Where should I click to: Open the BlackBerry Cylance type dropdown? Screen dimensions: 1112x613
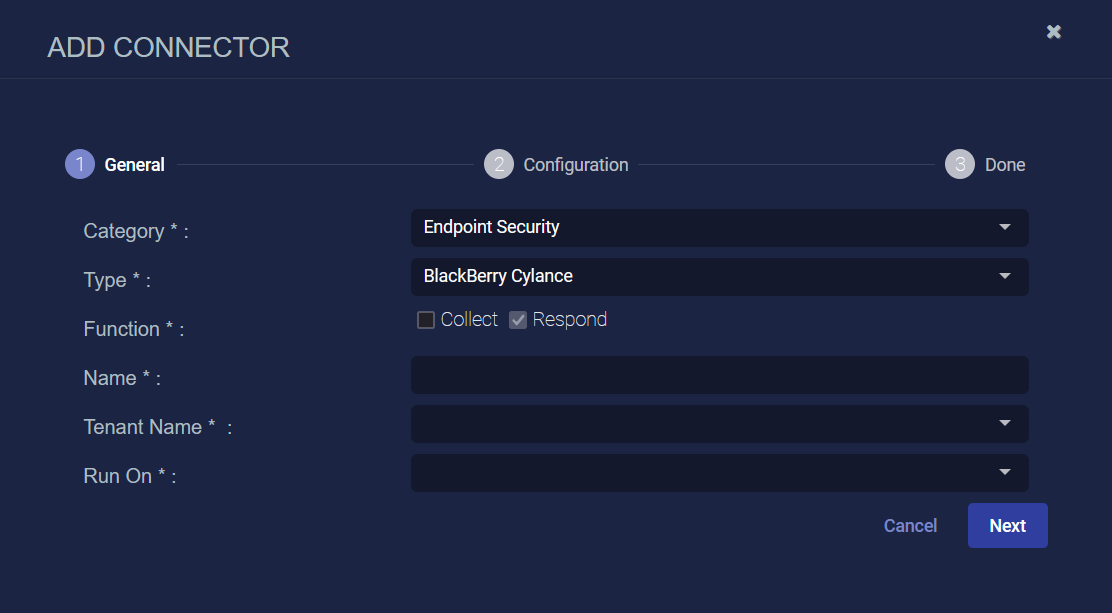[719, 277]
